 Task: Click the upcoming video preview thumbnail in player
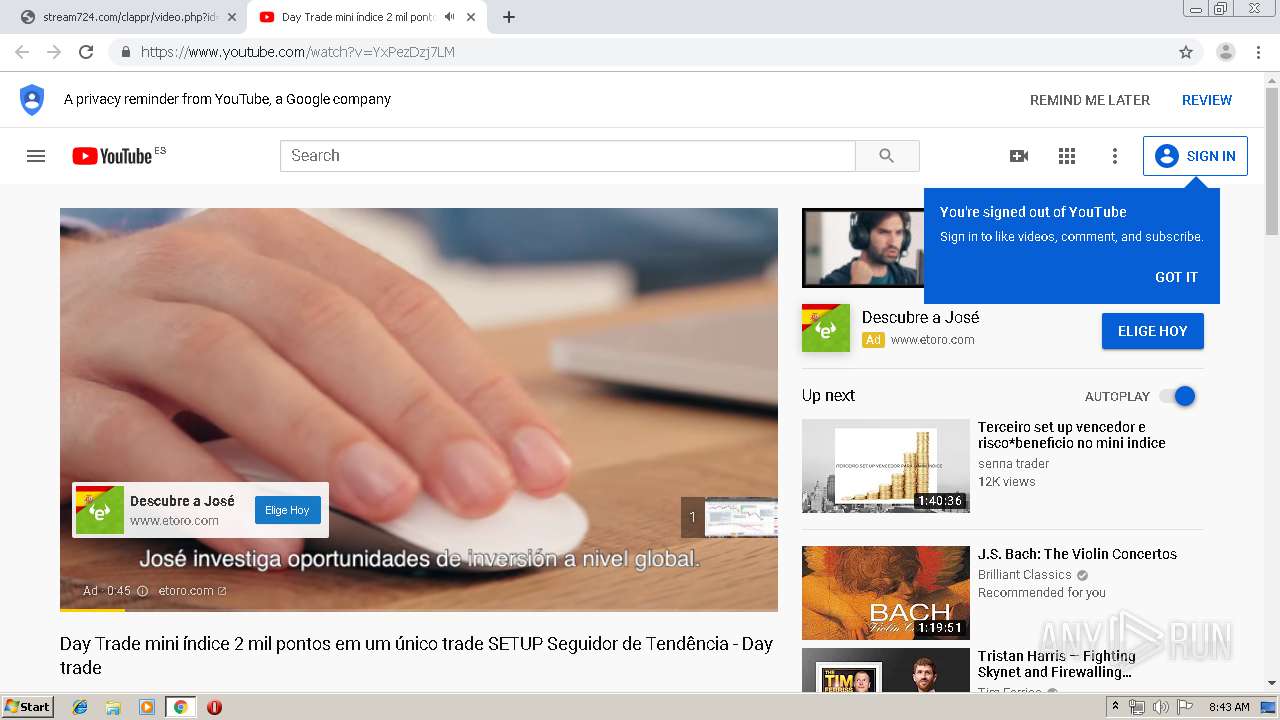pos(741,517)
